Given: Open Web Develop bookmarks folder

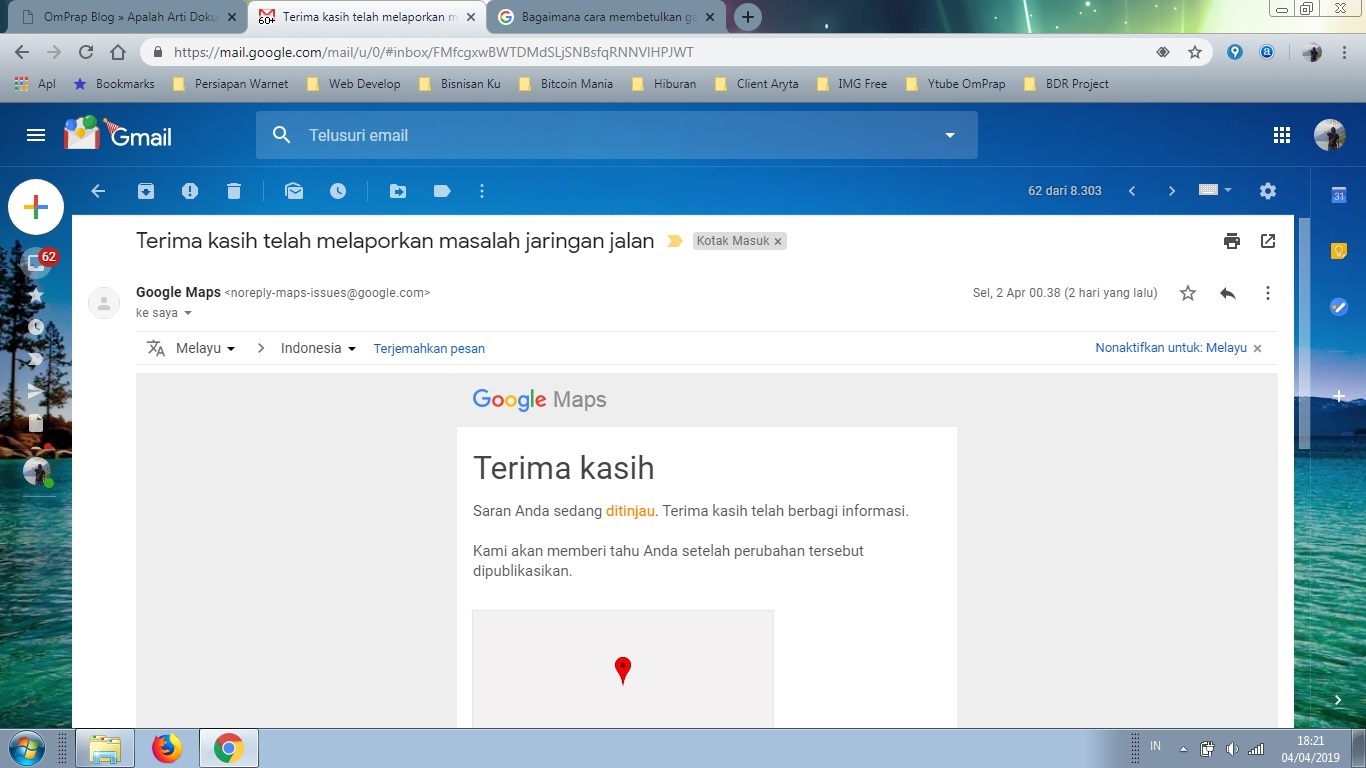Looking at the screenshot, I should click(x=353, y=84).
